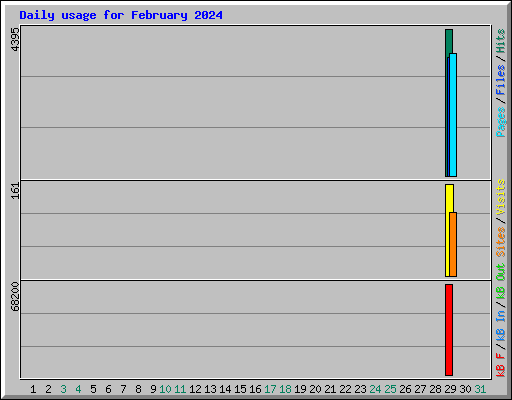Click the 'Hits' legend label
Viewport: 512px width, 400px height.
point(500,41)
